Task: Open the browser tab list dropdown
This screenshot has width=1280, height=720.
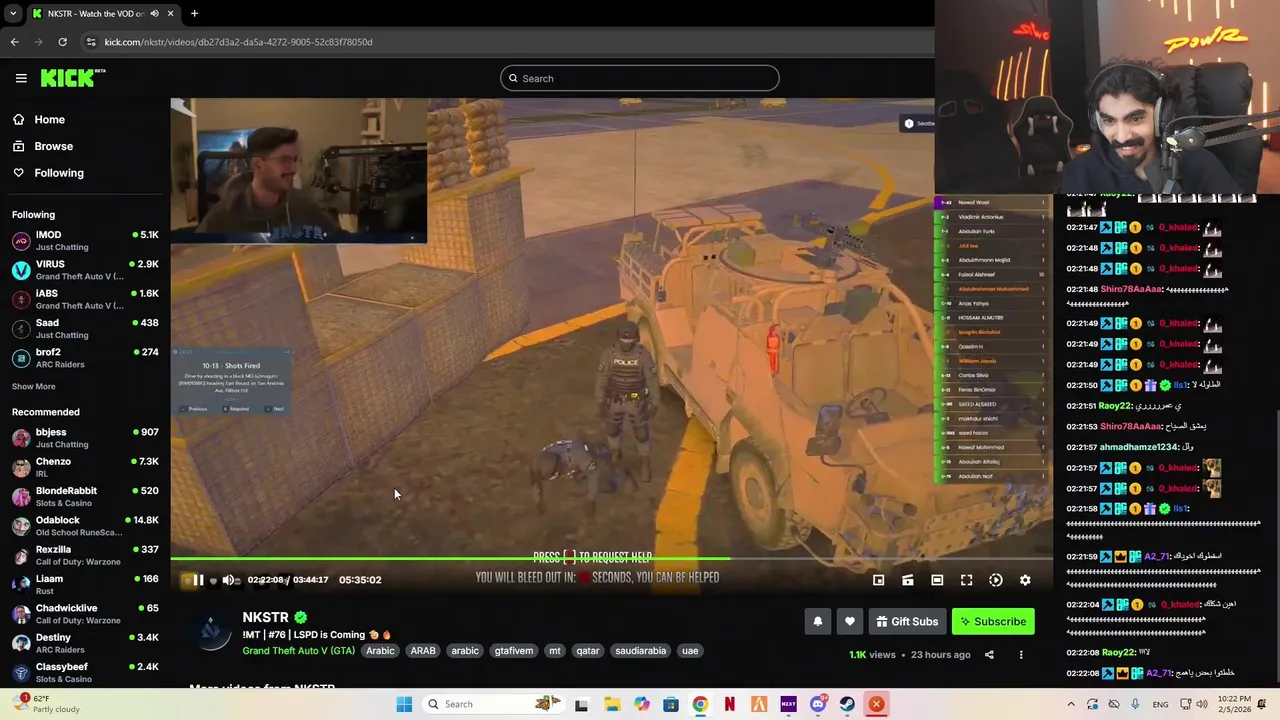Action: click(x=13, y=14)
